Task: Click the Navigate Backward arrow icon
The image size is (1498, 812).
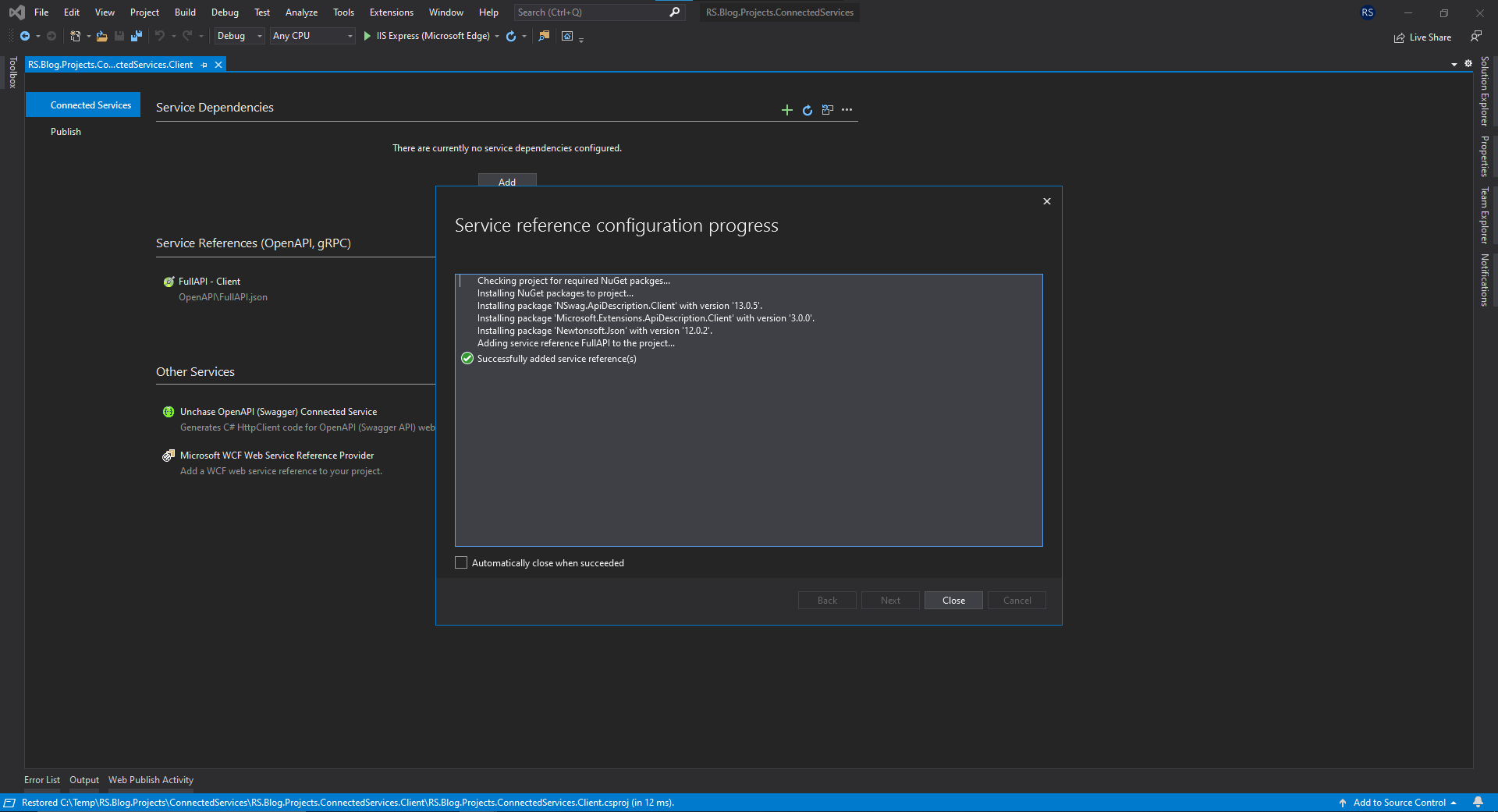Action: (x=25, y=36)
